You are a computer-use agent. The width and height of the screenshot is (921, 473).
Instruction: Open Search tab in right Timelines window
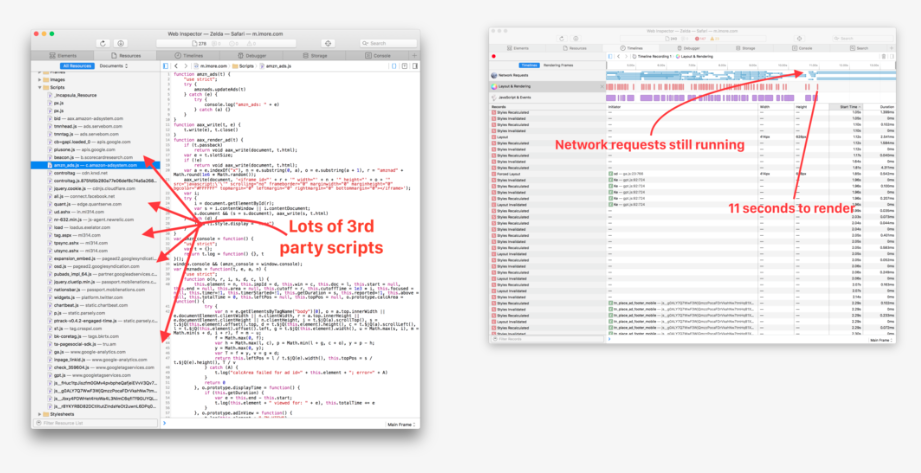(x=859, y=48)
